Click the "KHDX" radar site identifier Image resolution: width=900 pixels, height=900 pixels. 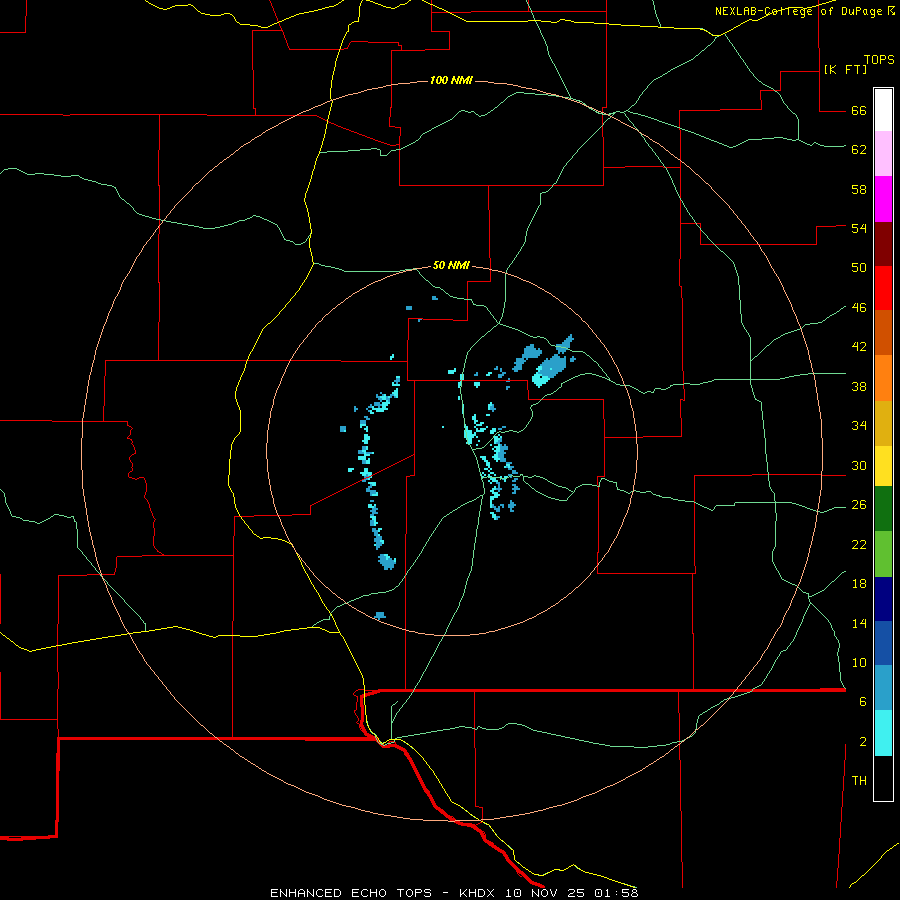point(479,893)
